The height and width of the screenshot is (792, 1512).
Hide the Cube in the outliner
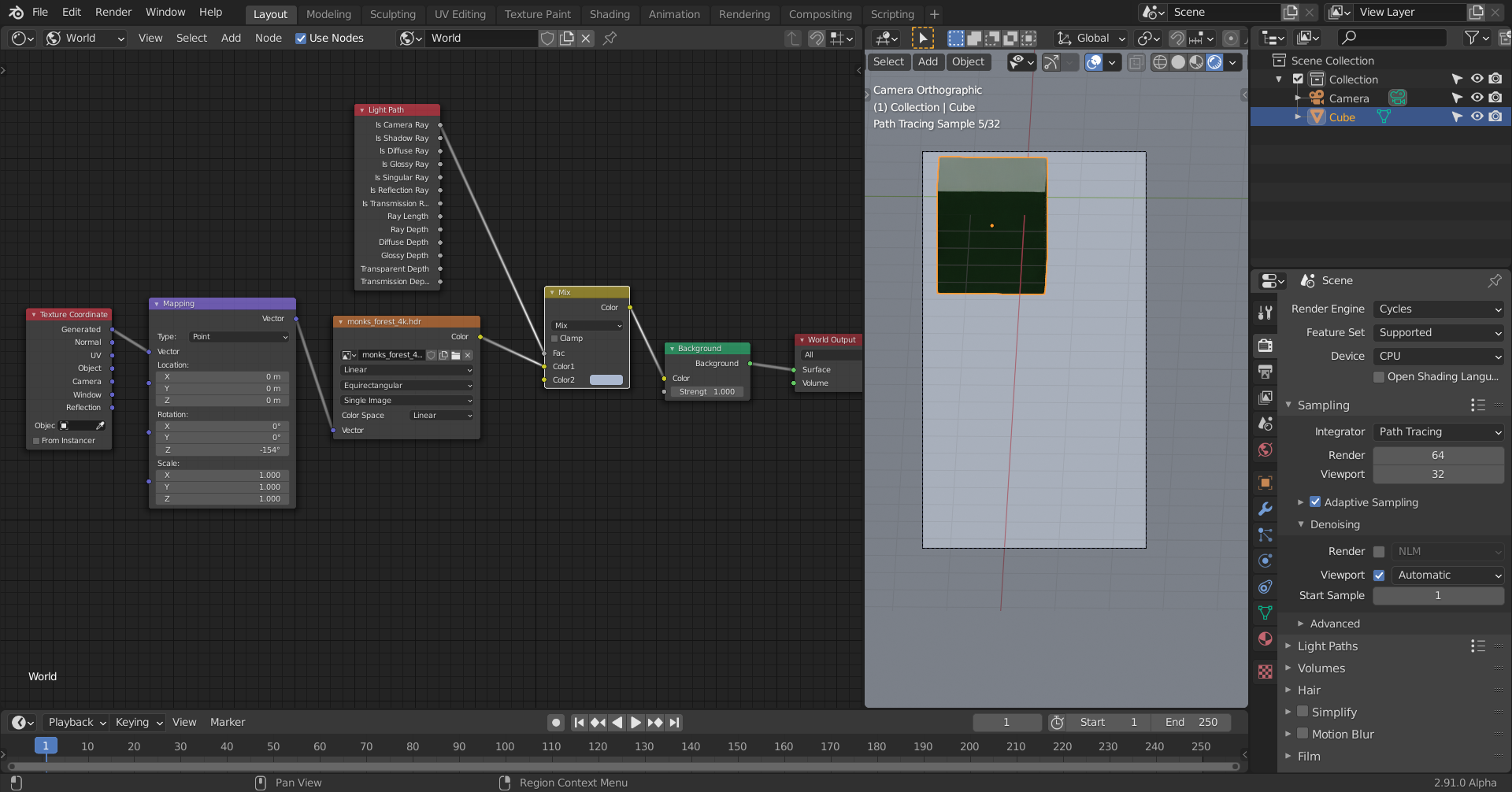pos(1477,117)
